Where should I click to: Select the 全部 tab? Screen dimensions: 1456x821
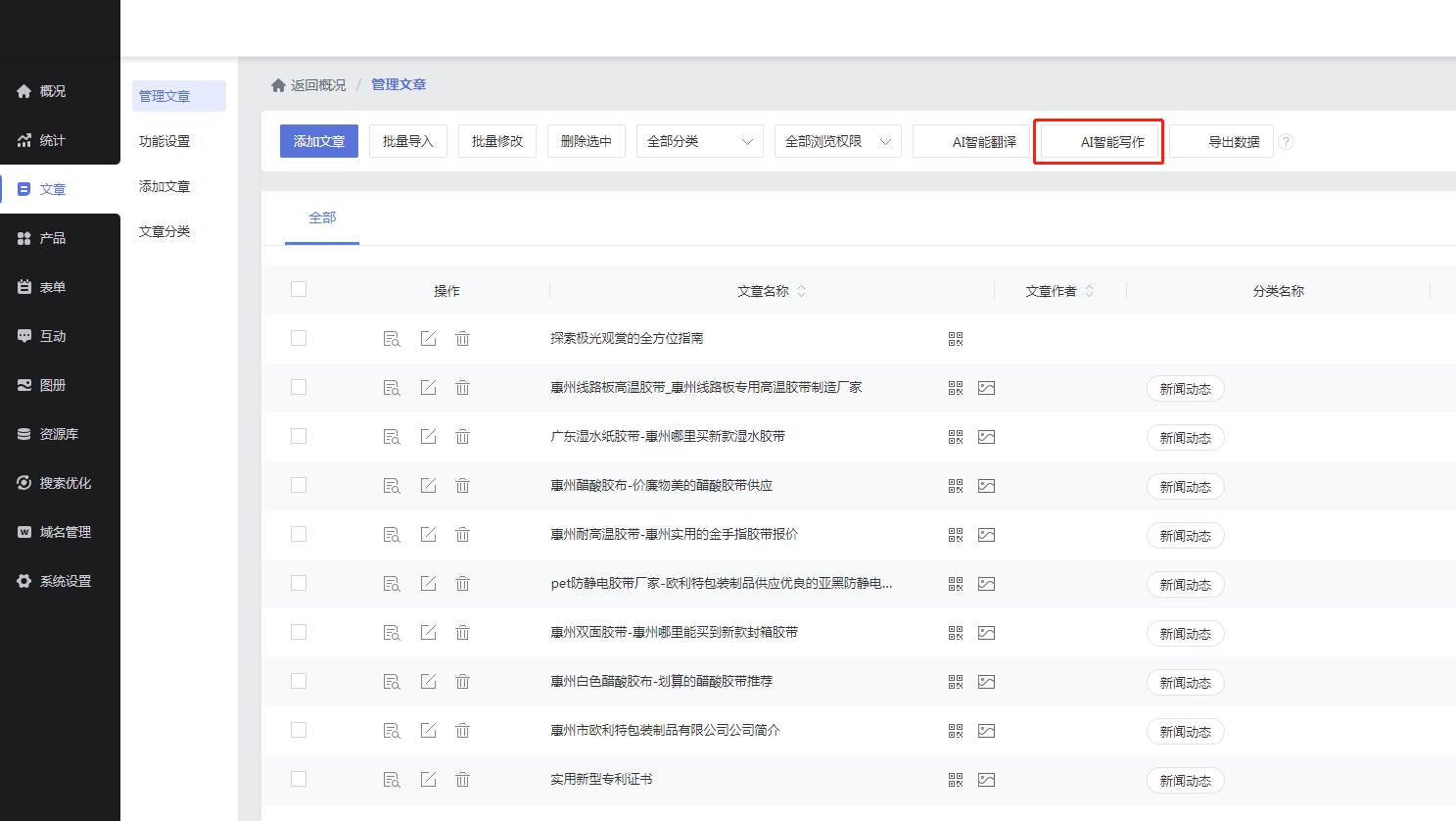coord(322,217)
